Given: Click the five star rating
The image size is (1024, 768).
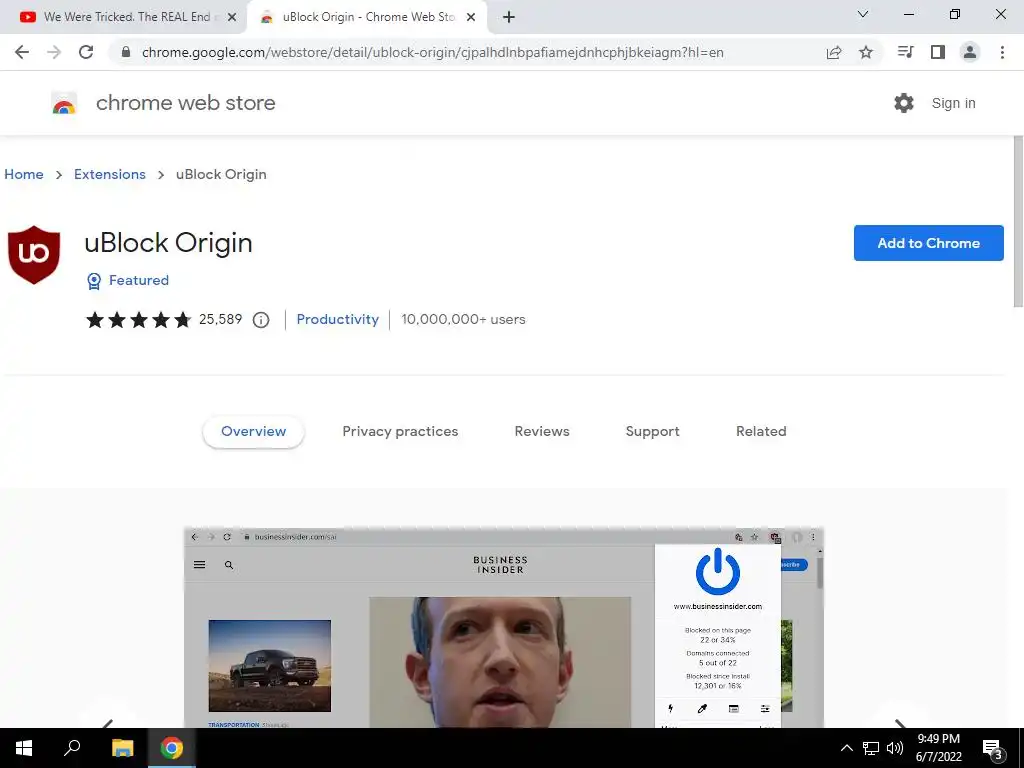Looking at the screenshot, I should coord(138,319).
